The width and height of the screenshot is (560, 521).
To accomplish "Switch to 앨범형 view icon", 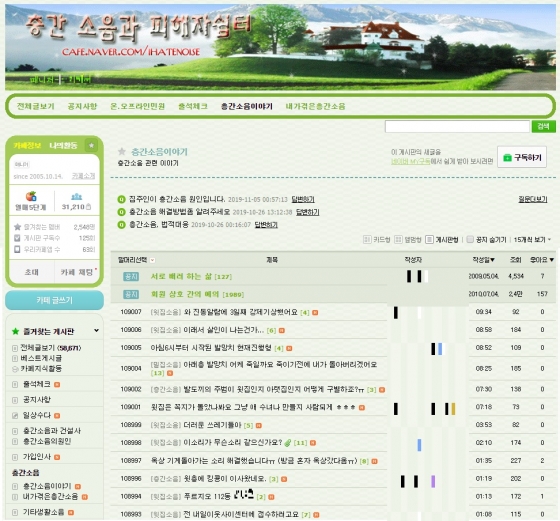I will (398, 240).
